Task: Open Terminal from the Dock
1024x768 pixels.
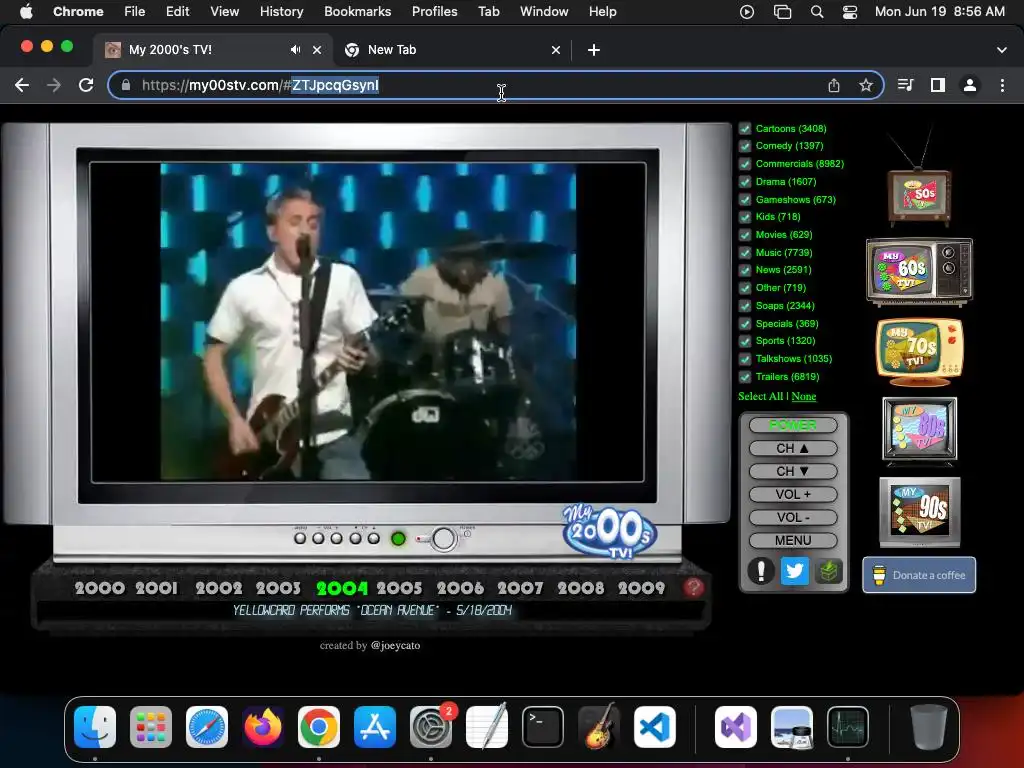Action: [x=543, y=727]
